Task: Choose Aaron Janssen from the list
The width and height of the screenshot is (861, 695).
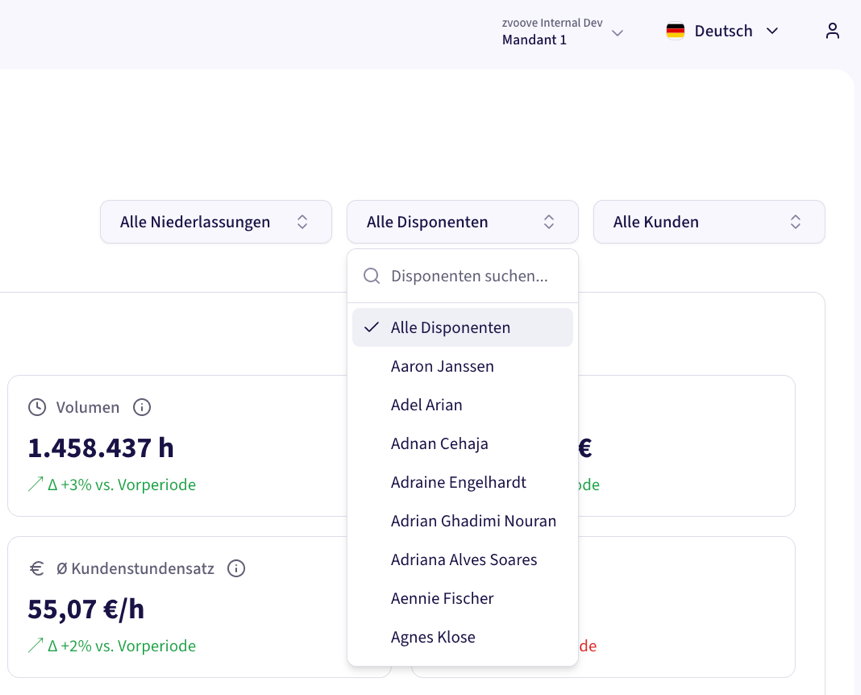Action: click(442, 366)
